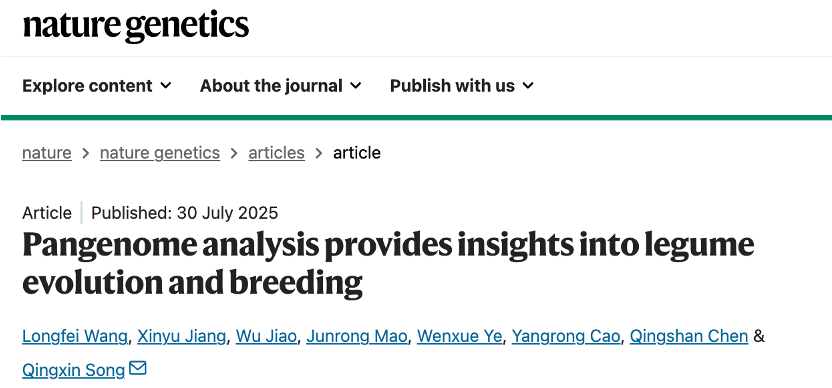Go to the articles breadcrumb link
Screen dimensions: 832x388
pos(276,153)
